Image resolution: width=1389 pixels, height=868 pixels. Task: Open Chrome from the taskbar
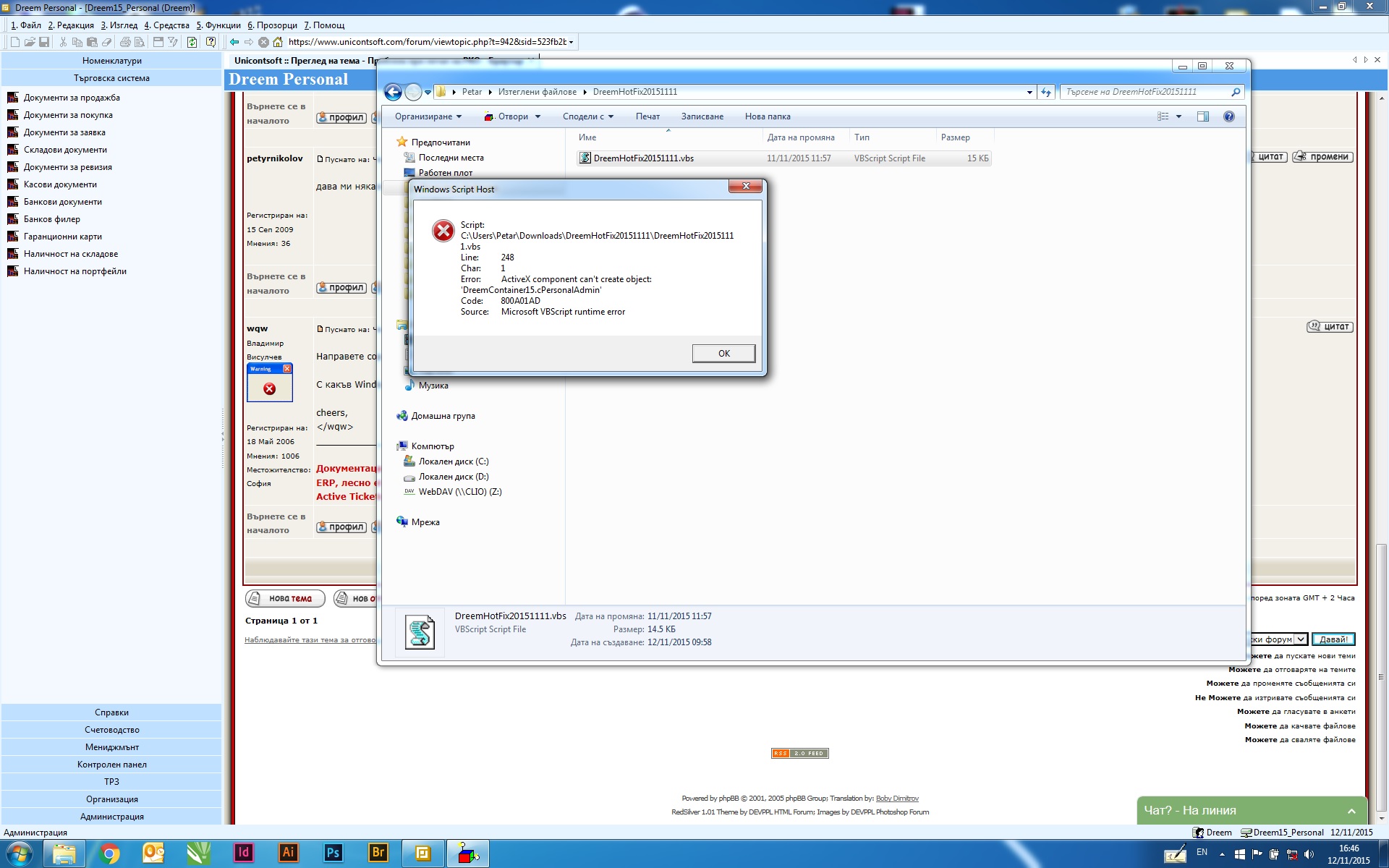109,854
